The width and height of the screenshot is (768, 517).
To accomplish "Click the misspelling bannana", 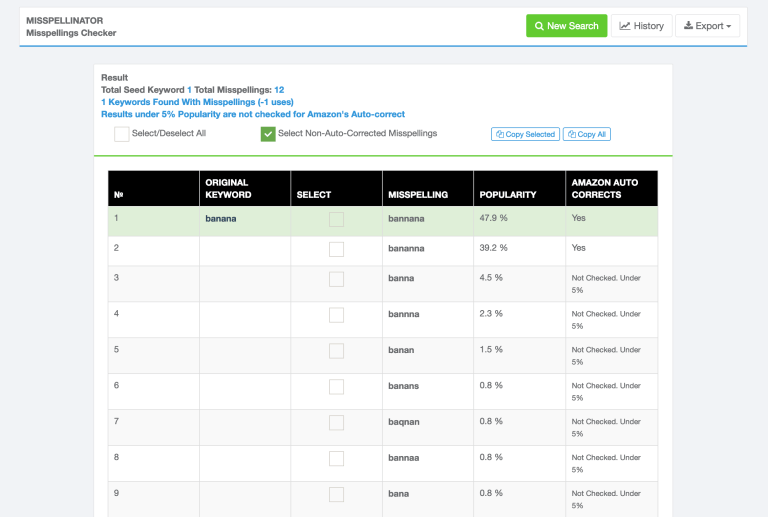I will (406, 219).
